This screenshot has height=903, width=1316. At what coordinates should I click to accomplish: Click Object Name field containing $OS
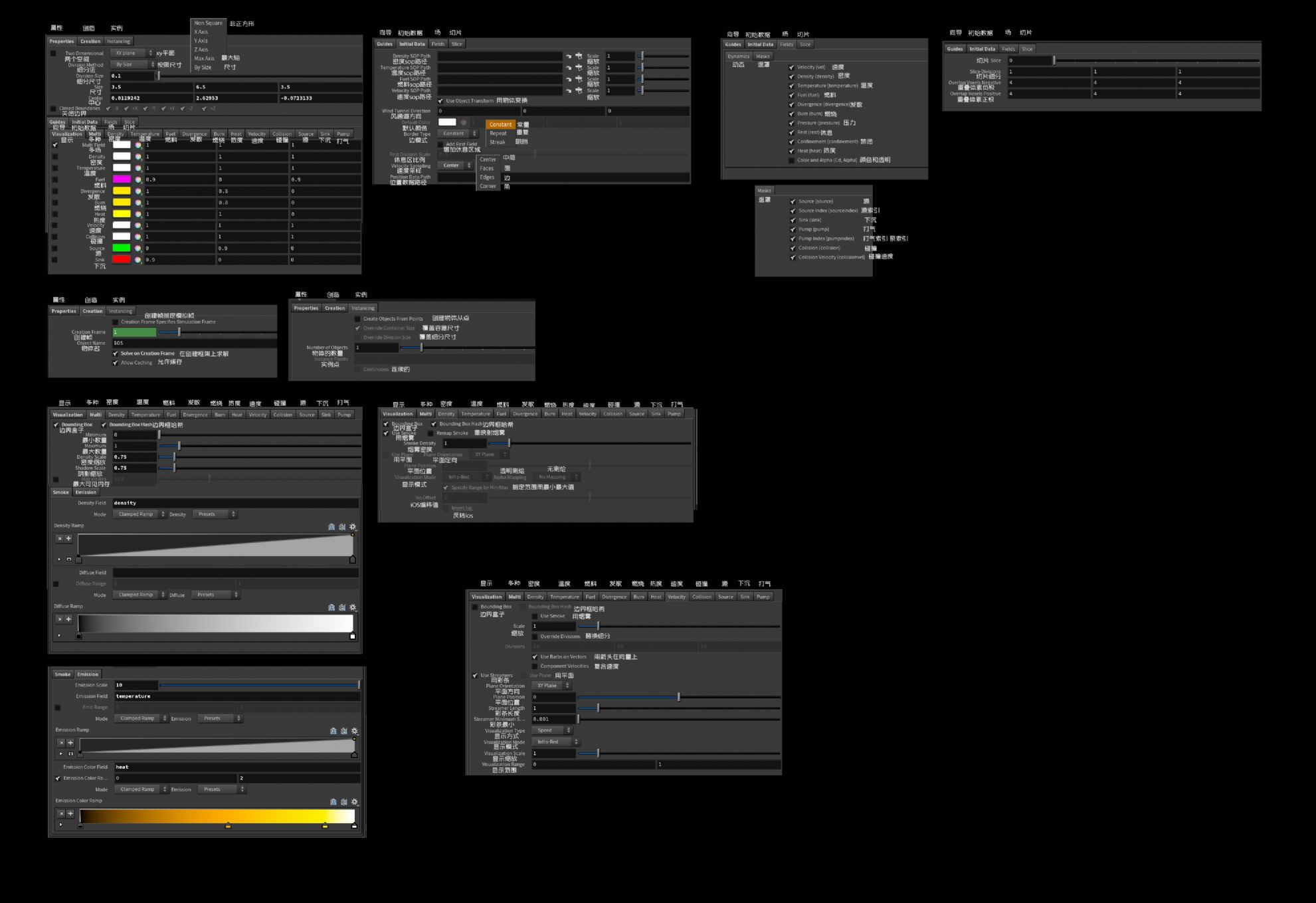click(194, 343)
